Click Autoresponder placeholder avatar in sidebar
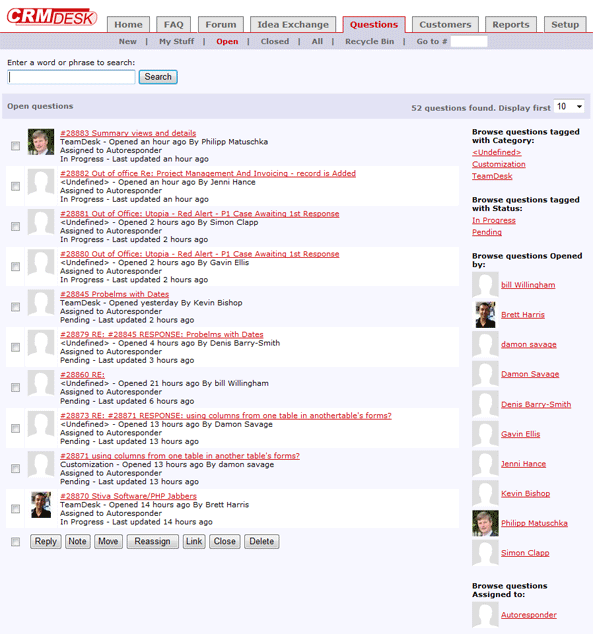This screenshot has height=634, width=593. click(x=485, y=615)
